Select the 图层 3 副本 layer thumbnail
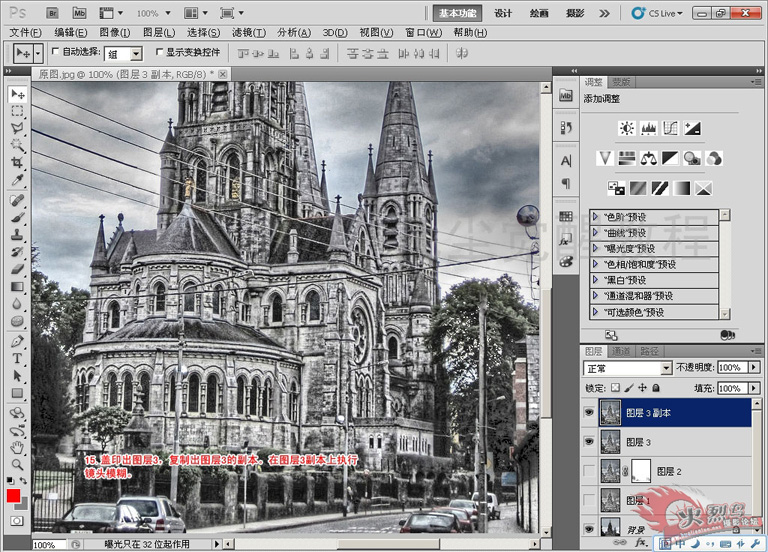The height and width of the screenshot is (552, 768). [x=610, y=412]
